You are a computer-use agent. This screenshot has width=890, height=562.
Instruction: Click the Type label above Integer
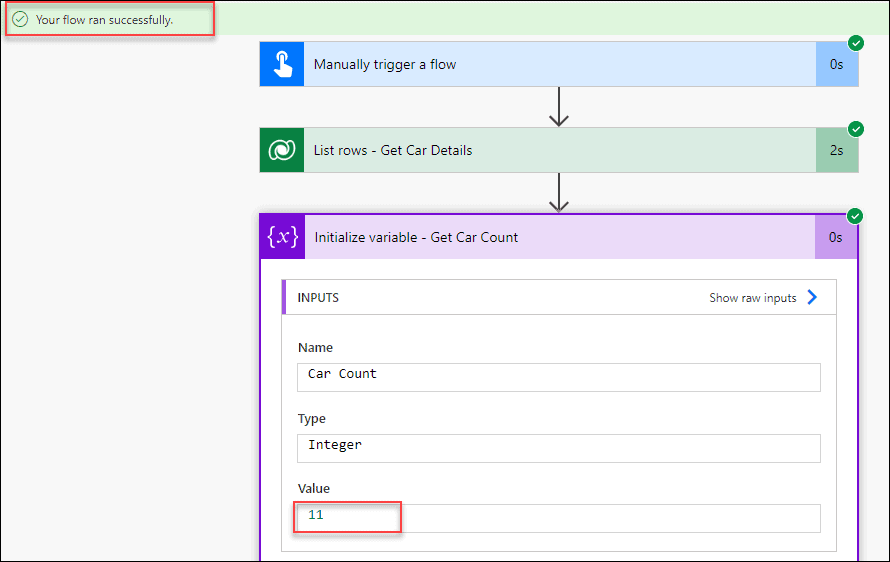pos(312,419)
